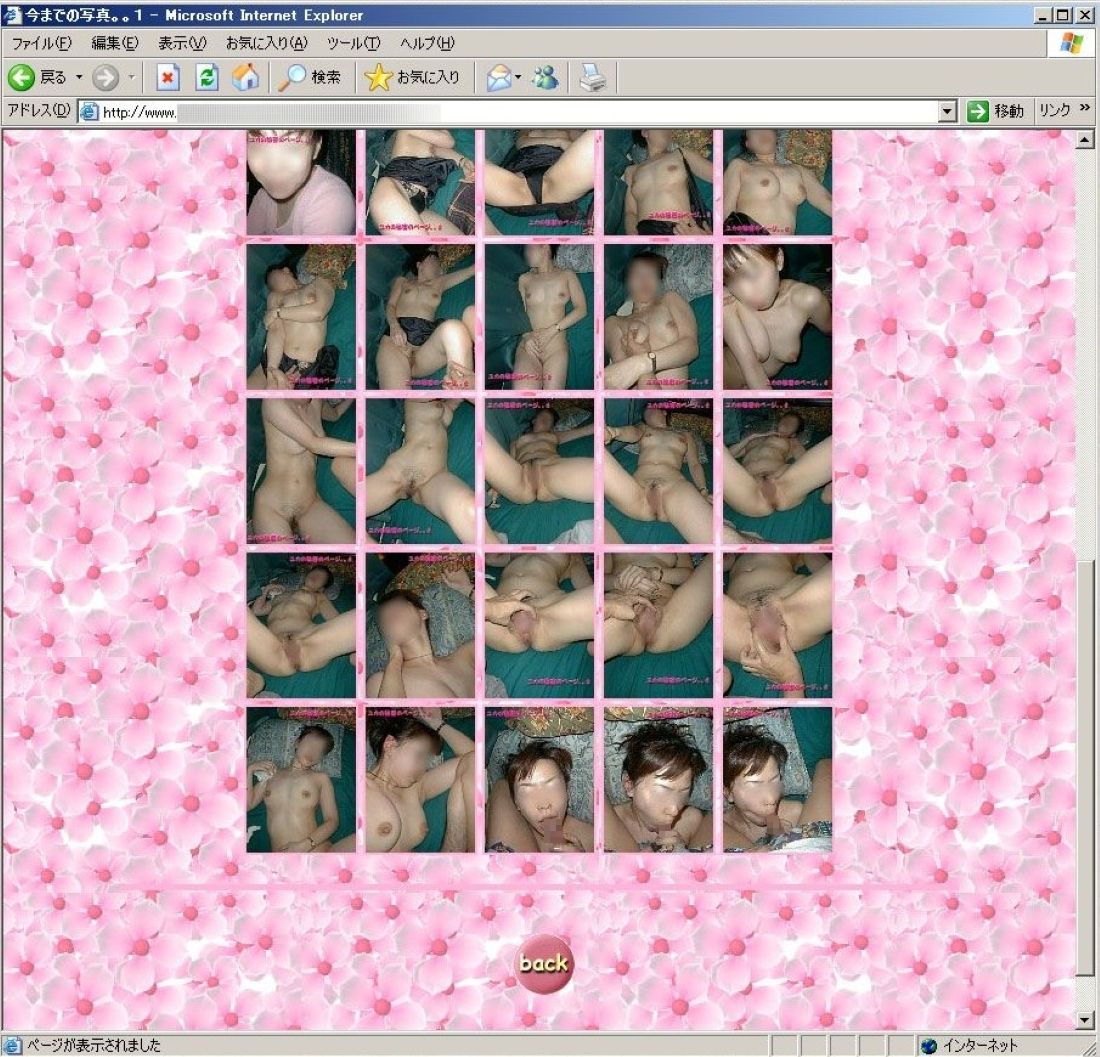The height and width of the screenshot is (1057, 1100).
Task: Go to the Home page icon
Action: pos(245,77)
